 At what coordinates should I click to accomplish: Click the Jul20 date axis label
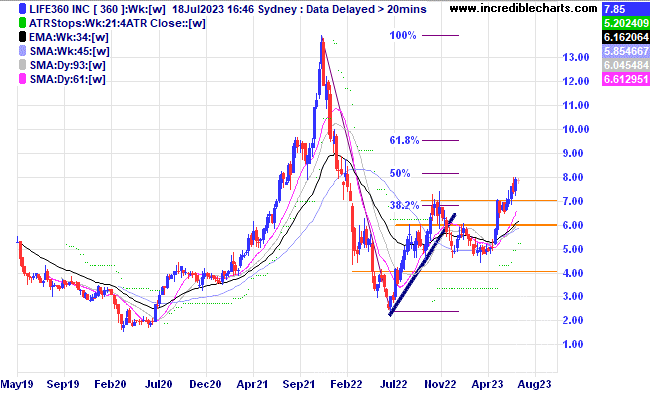click(x=158, y=384)
